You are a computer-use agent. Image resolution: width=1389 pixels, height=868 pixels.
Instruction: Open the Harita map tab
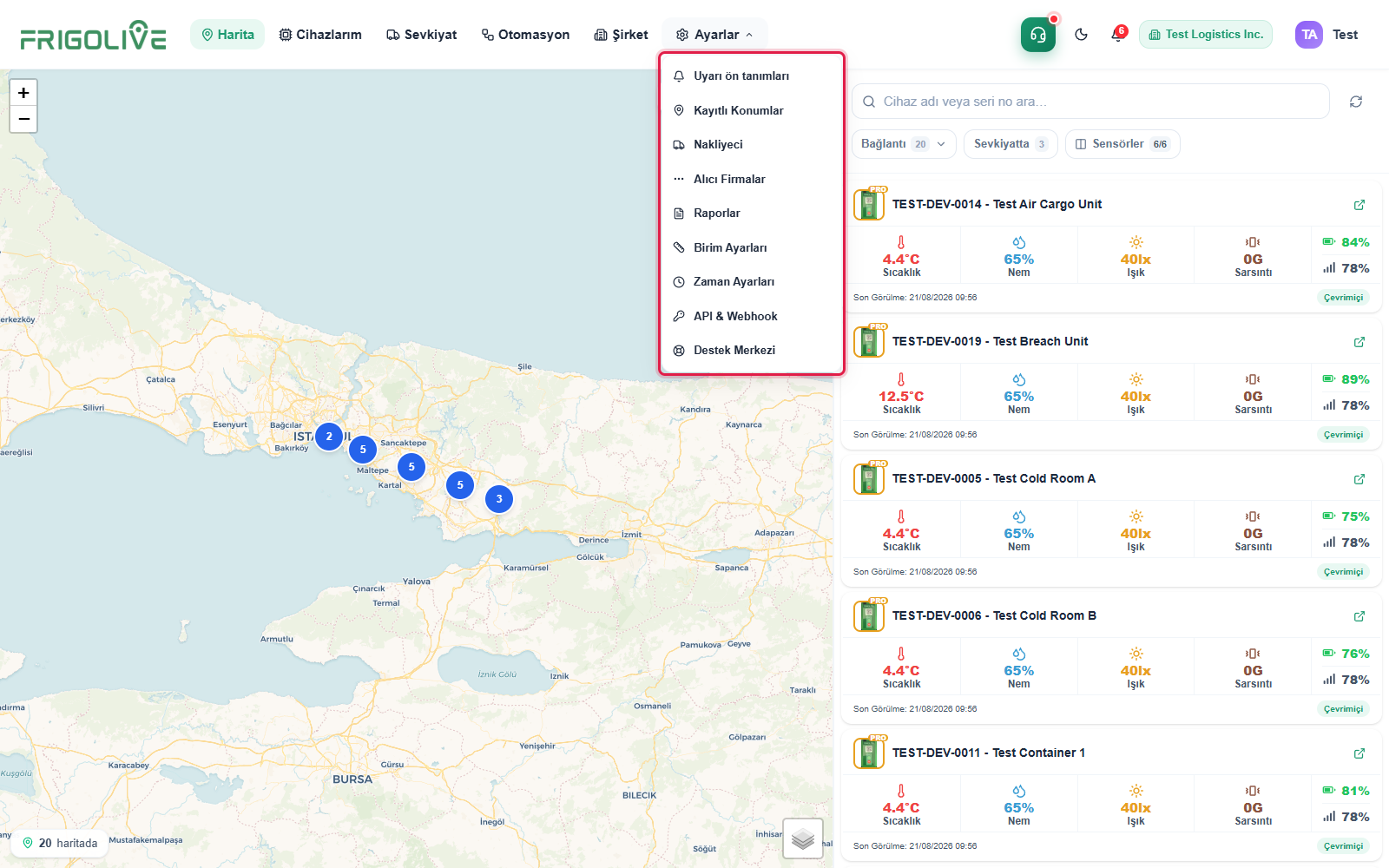(x=227, y=35)
